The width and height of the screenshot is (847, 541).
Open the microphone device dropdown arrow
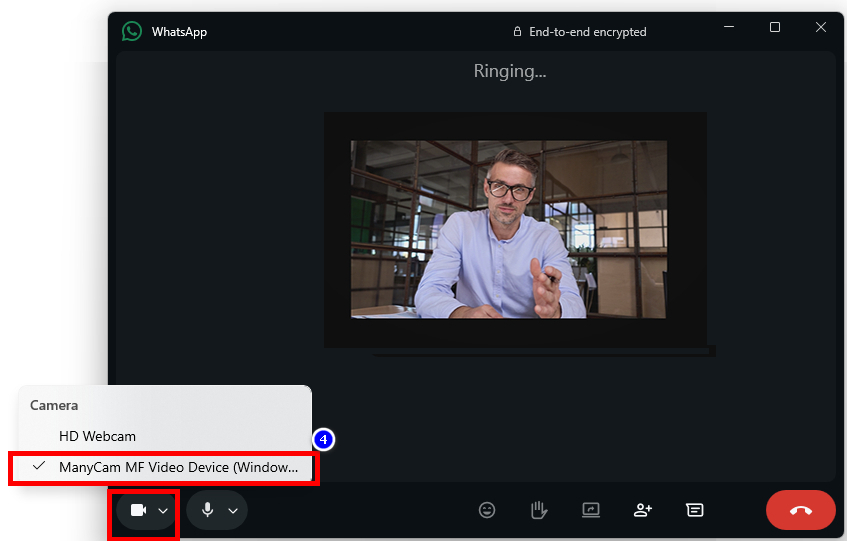233,511
